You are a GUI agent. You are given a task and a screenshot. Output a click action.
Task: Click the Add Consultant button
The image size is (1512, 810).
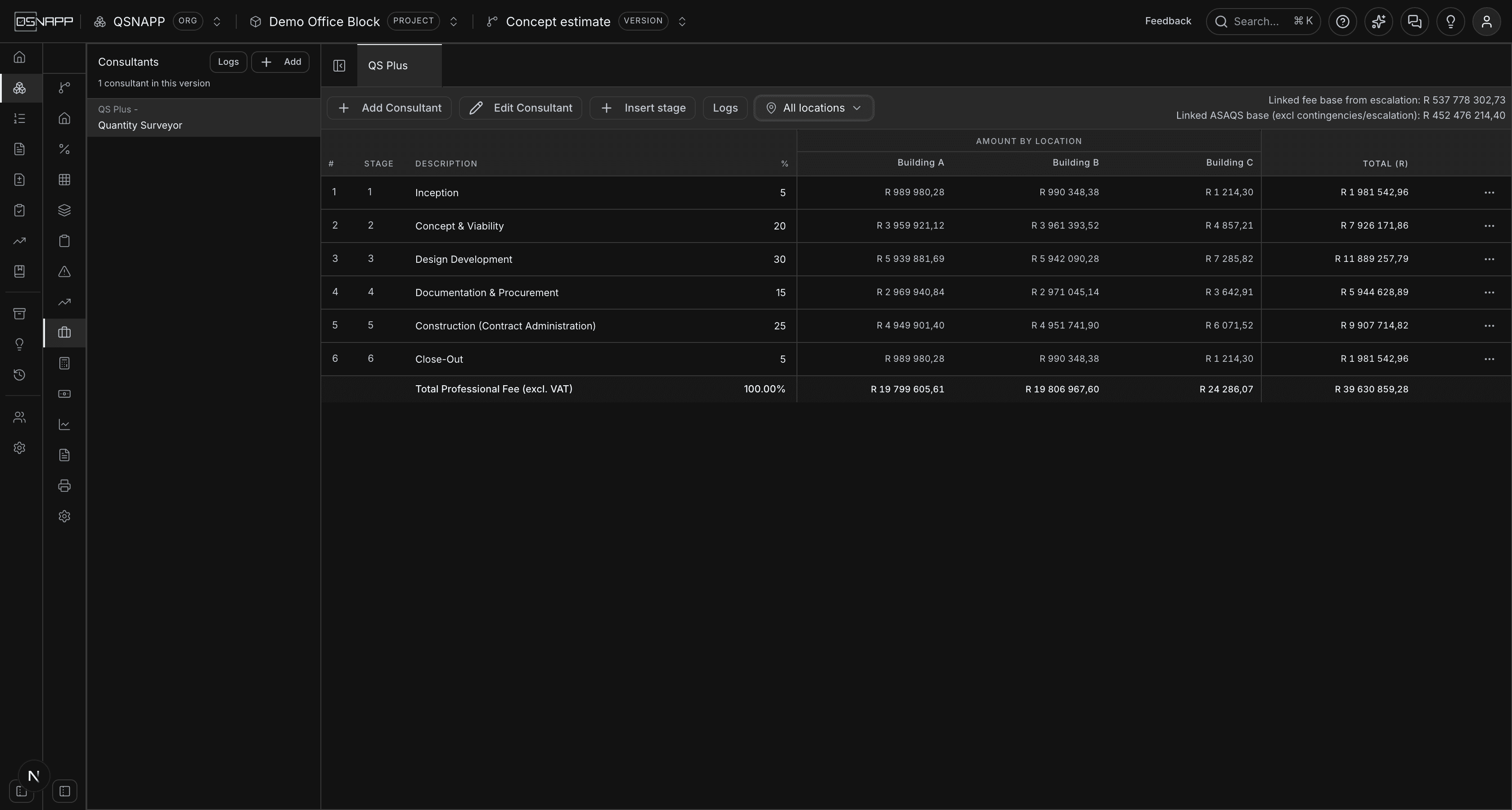389,108
